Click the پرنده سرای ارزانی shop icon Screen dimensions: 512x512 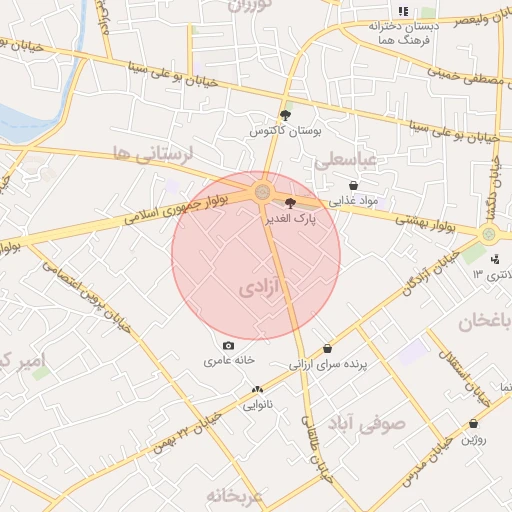pyautogui.click(x=328, y=349)
